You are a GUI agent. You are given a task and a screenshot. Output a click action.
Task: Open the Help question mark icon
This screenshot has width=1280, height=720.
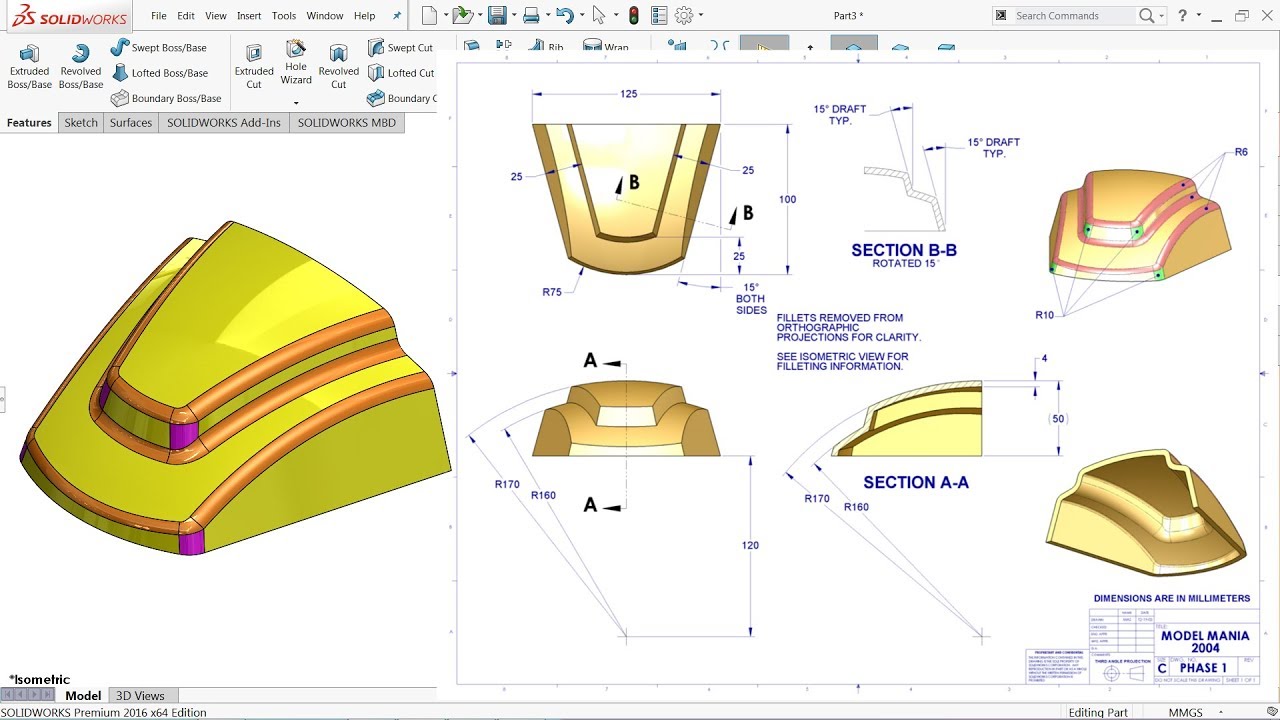click(1183, 15)
